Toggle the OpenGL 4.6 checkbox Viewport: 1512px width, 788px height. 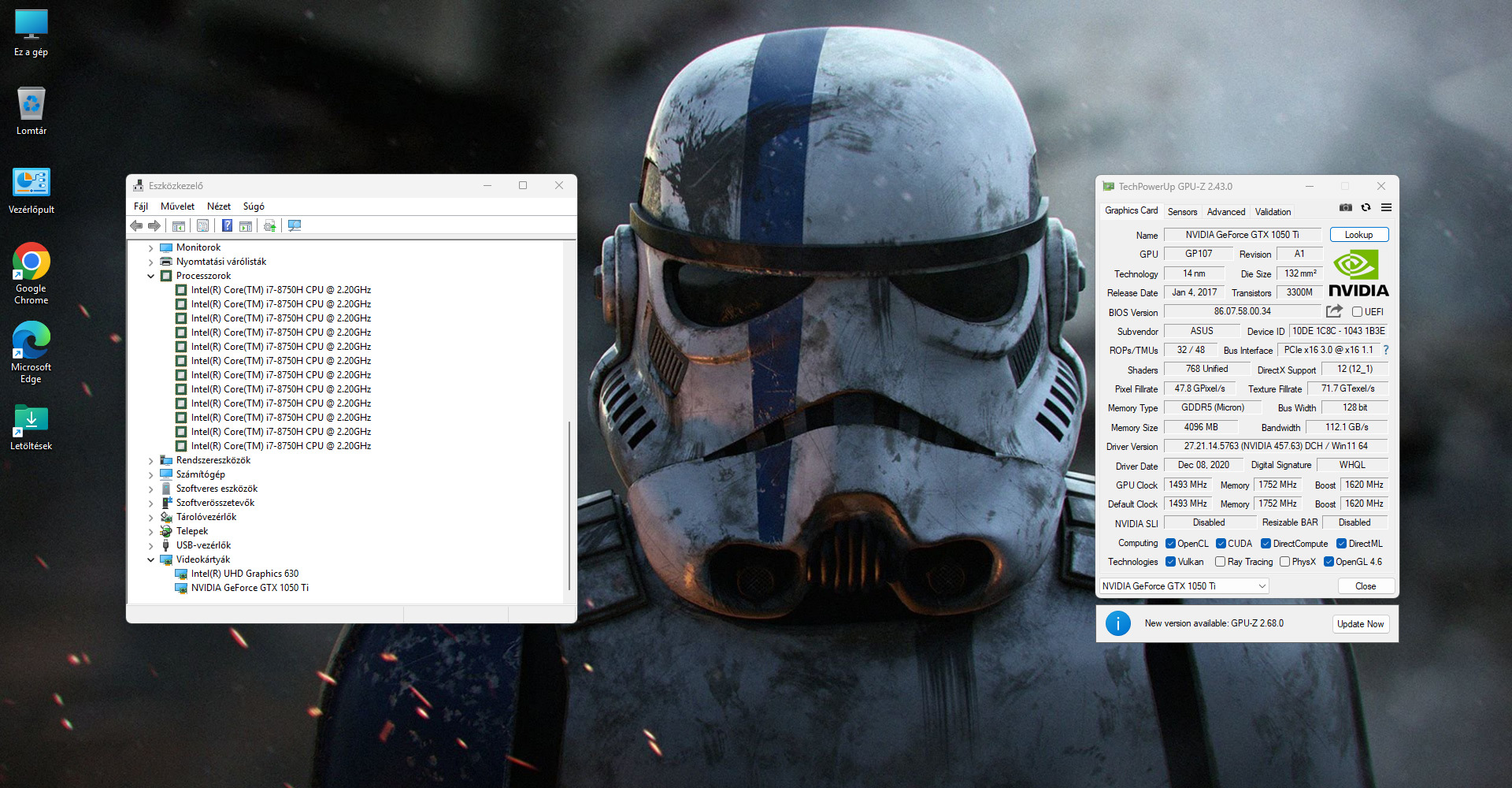click(1329, 562)
